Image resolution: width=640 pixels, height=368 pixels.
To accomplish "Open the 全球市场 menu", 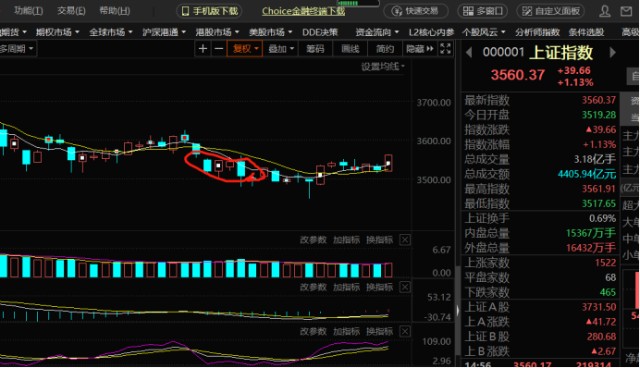I will [x=111, y=32].
